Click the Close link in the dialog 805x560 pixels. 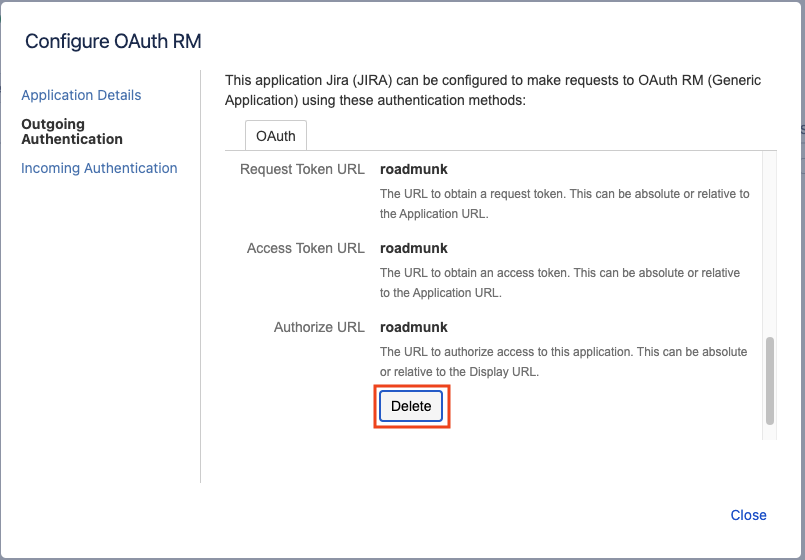[x=748, y=515]
